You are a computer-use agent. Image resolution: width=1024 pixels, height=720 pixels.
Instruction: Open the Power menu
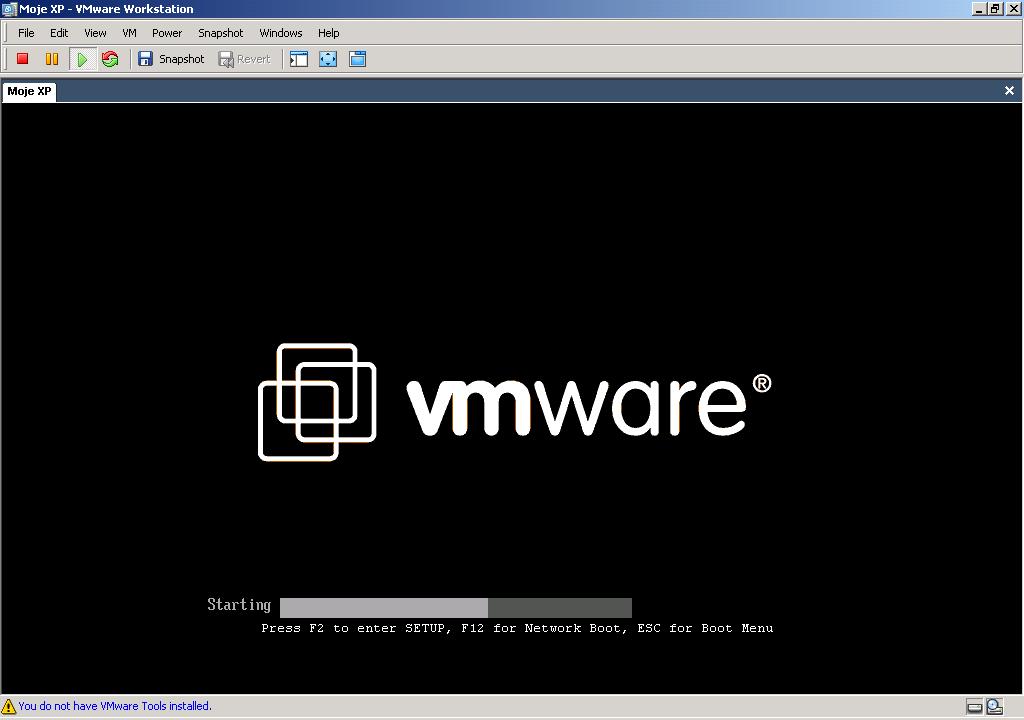coord(167,33)
